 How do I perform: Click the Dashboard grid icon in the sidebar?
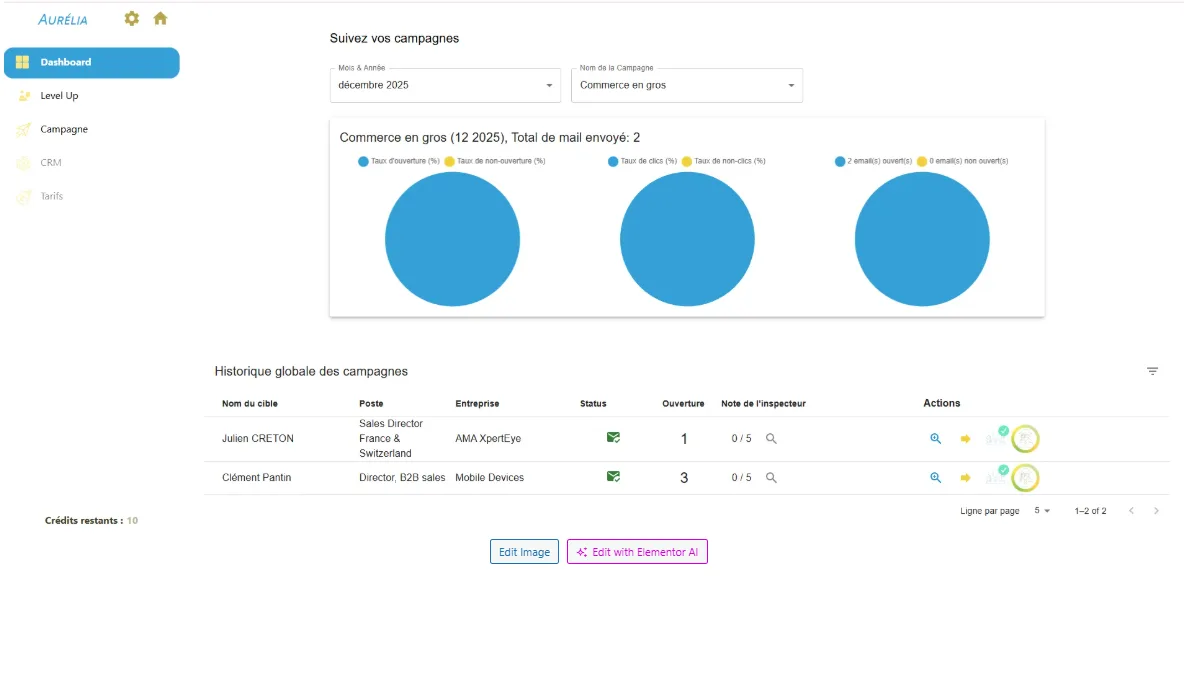22,62
